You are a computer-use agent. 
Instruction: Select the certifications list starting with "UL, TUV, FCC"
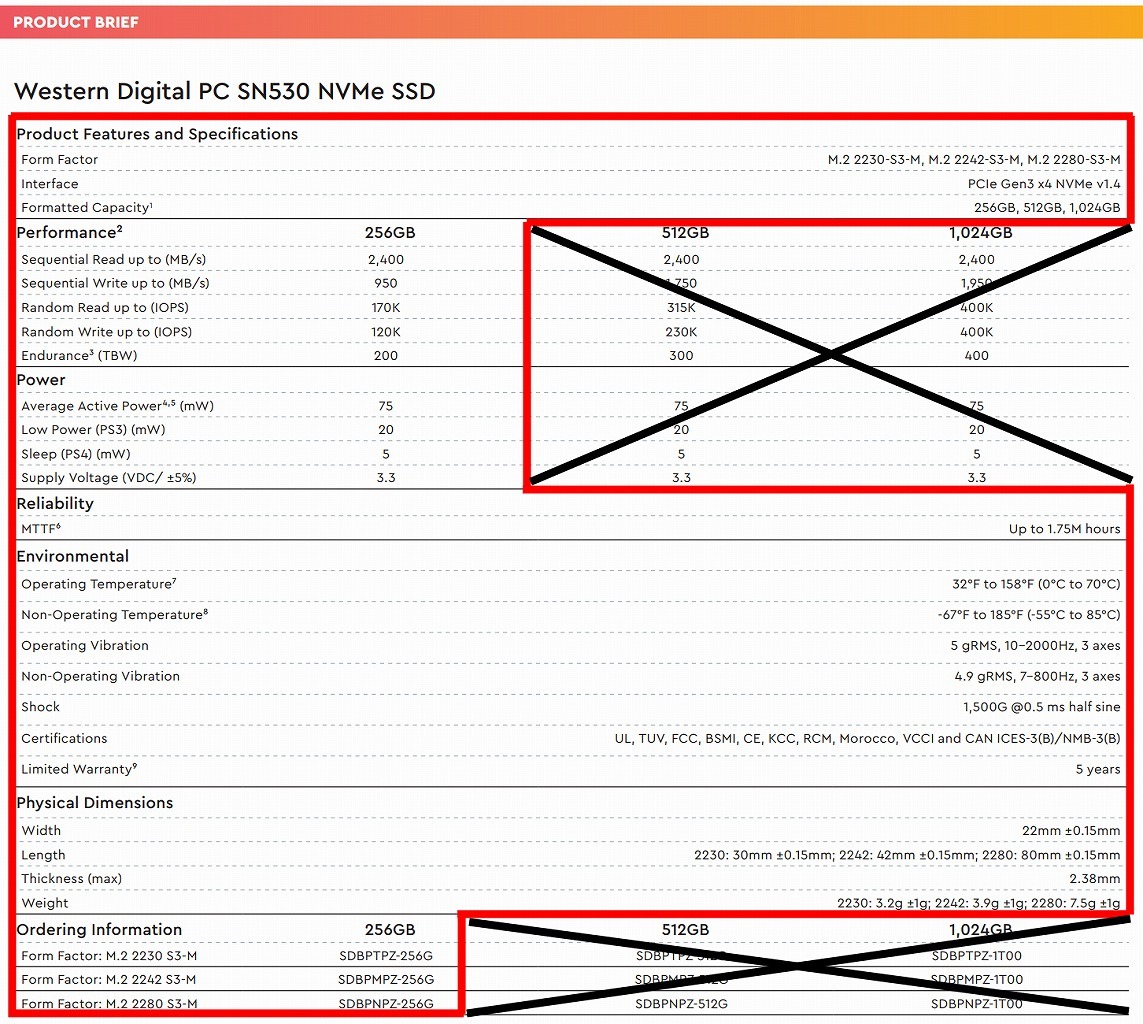pyautogui.click(x=867, y=738)
